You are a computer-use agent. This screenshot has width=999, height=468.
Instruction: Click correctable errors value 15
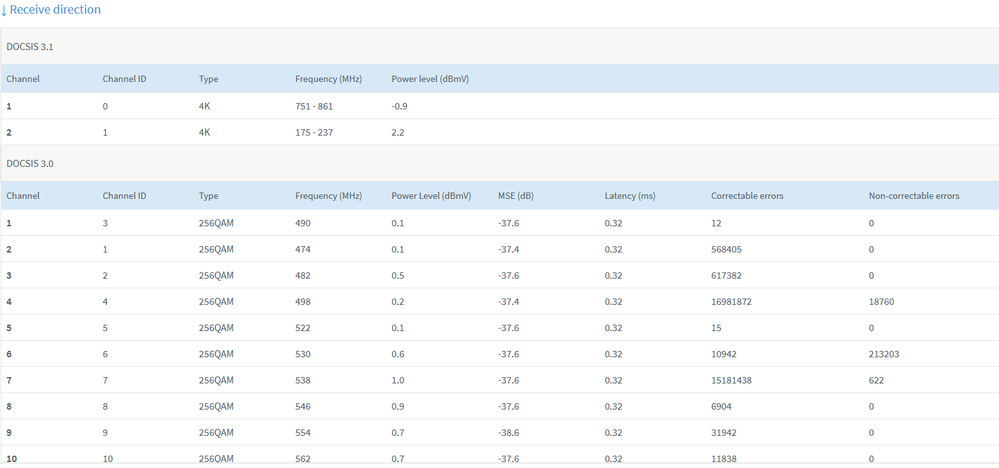(716, 328)
